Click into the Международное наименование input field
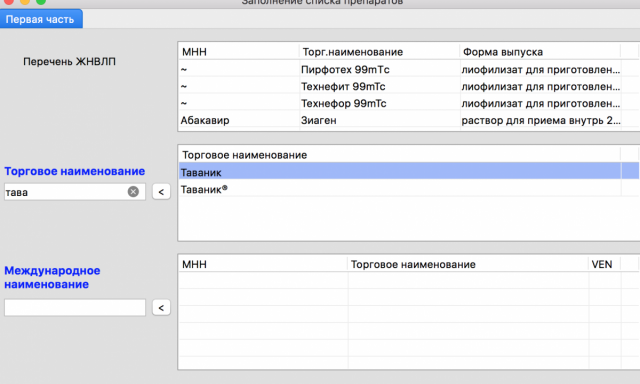 point(75,307)
